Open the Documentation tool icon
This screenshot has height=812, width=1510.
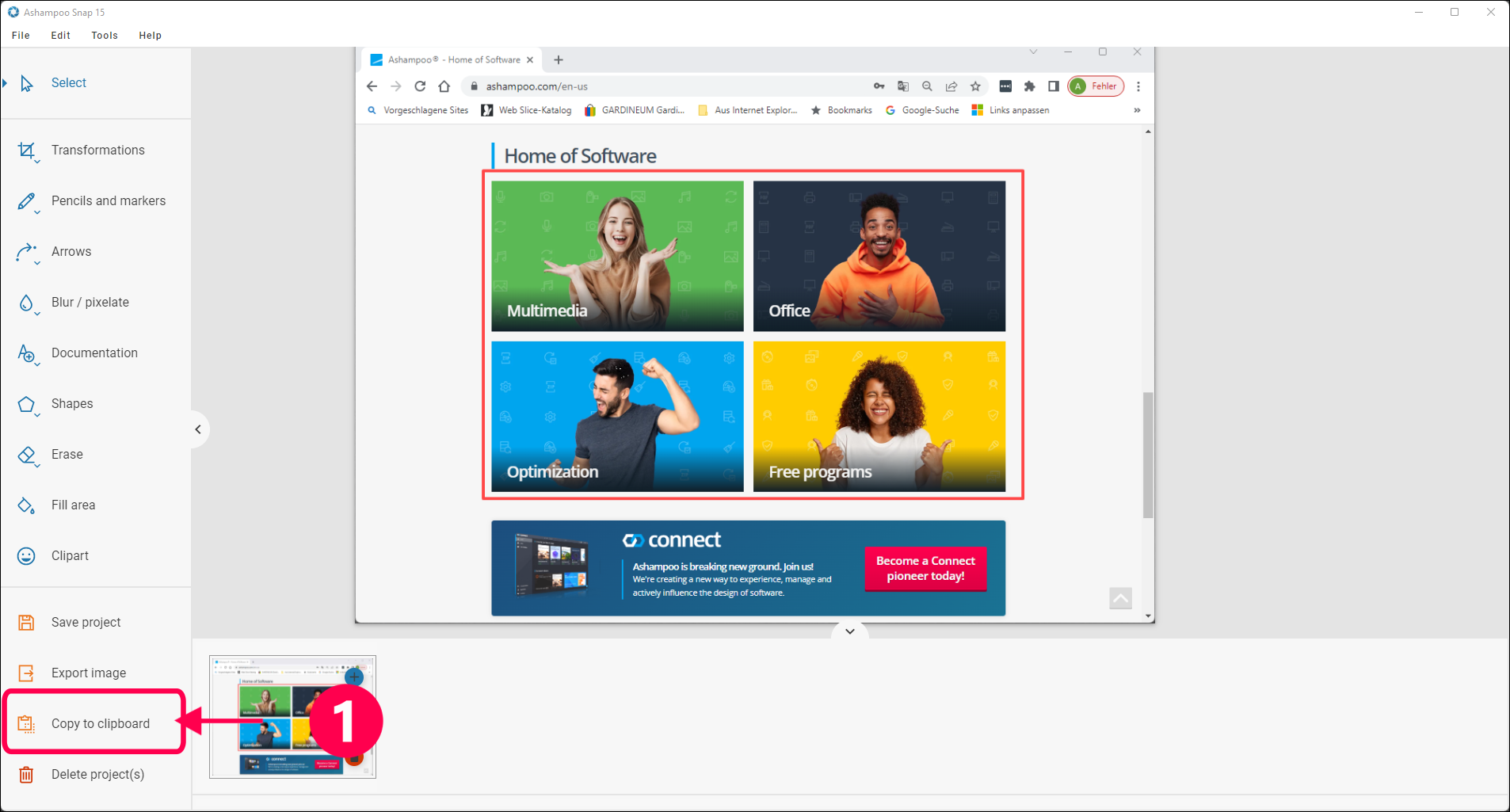coord(27,353)
